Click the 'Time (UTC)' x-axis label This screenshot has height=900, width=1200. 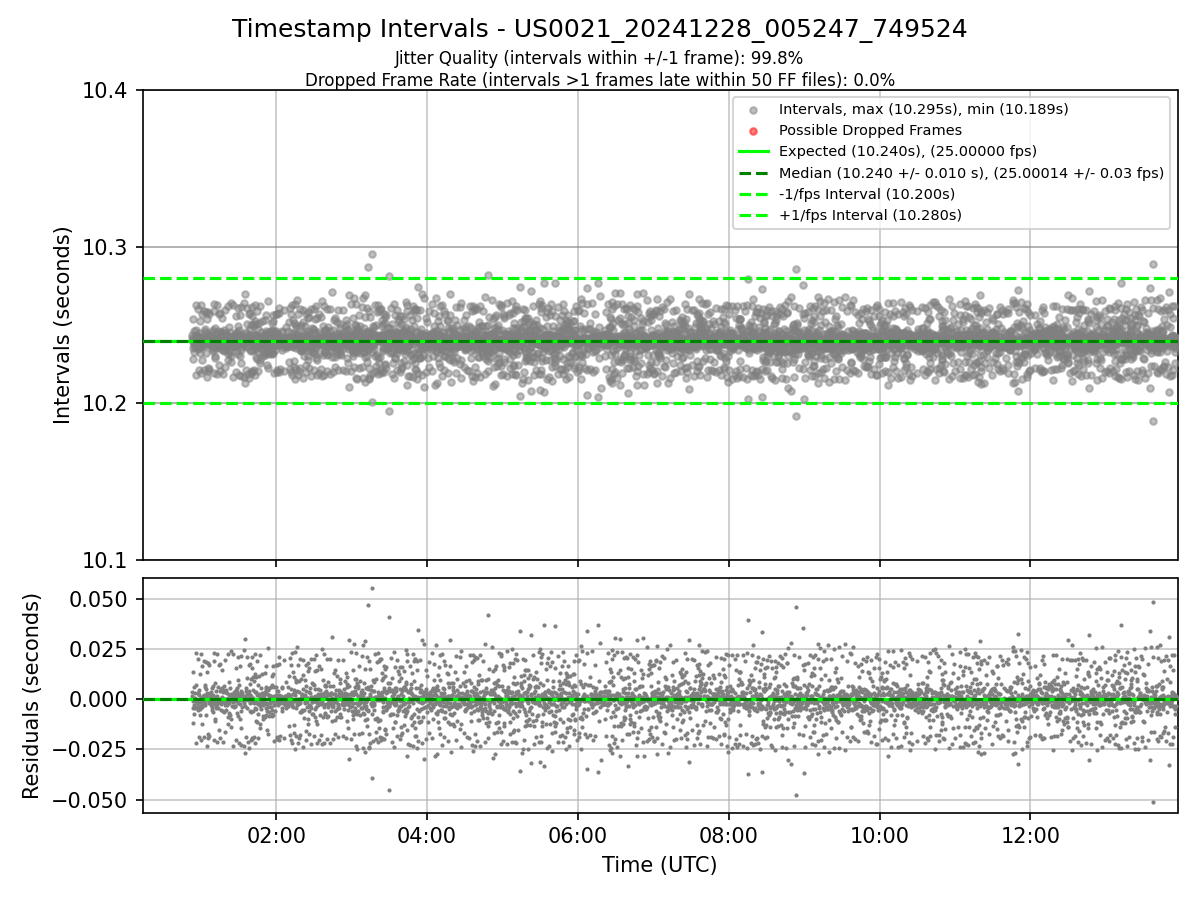pyautogui.click(x=659, y=865)
